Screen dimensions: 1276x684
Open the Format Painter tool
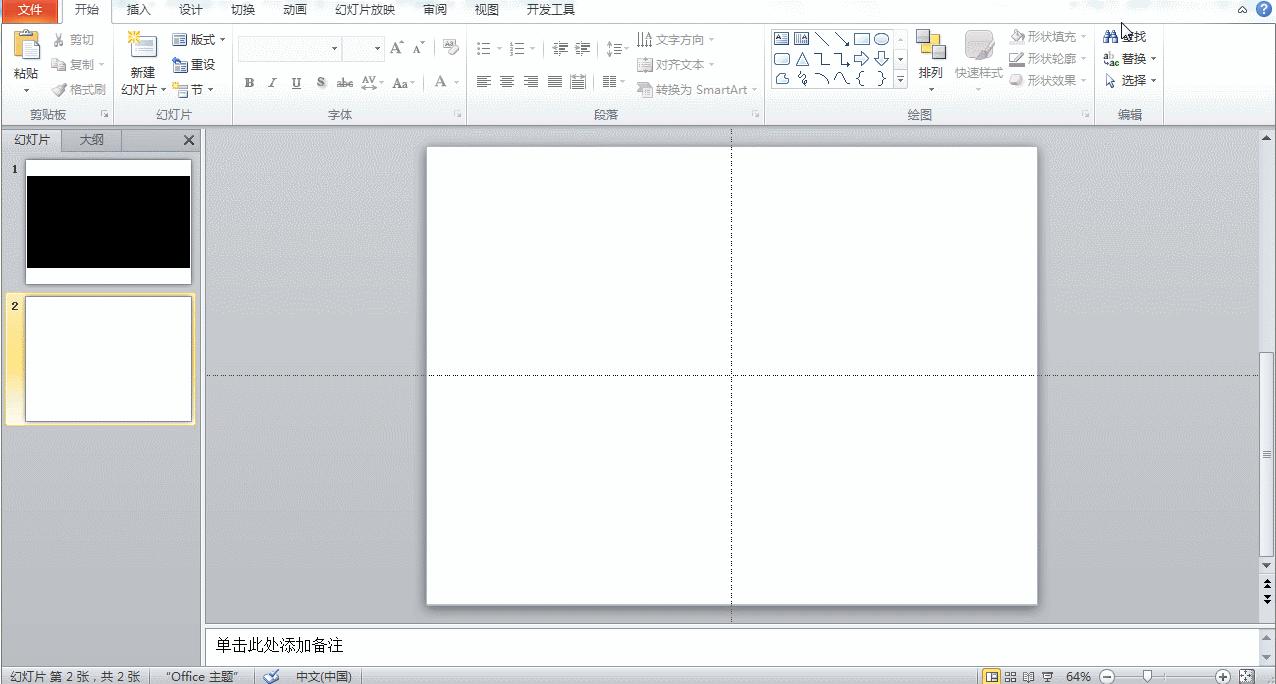point(79,89)
